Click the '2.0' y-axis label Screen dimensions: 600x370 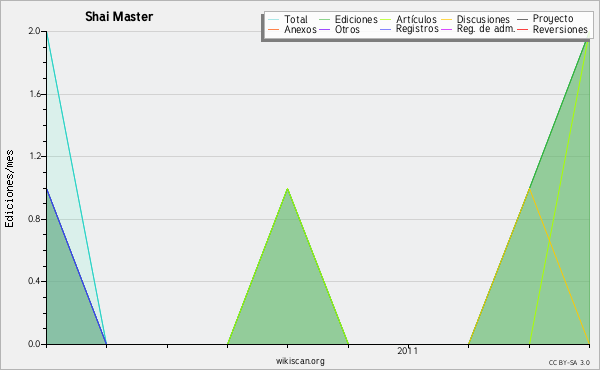click(x=34, y=31)
